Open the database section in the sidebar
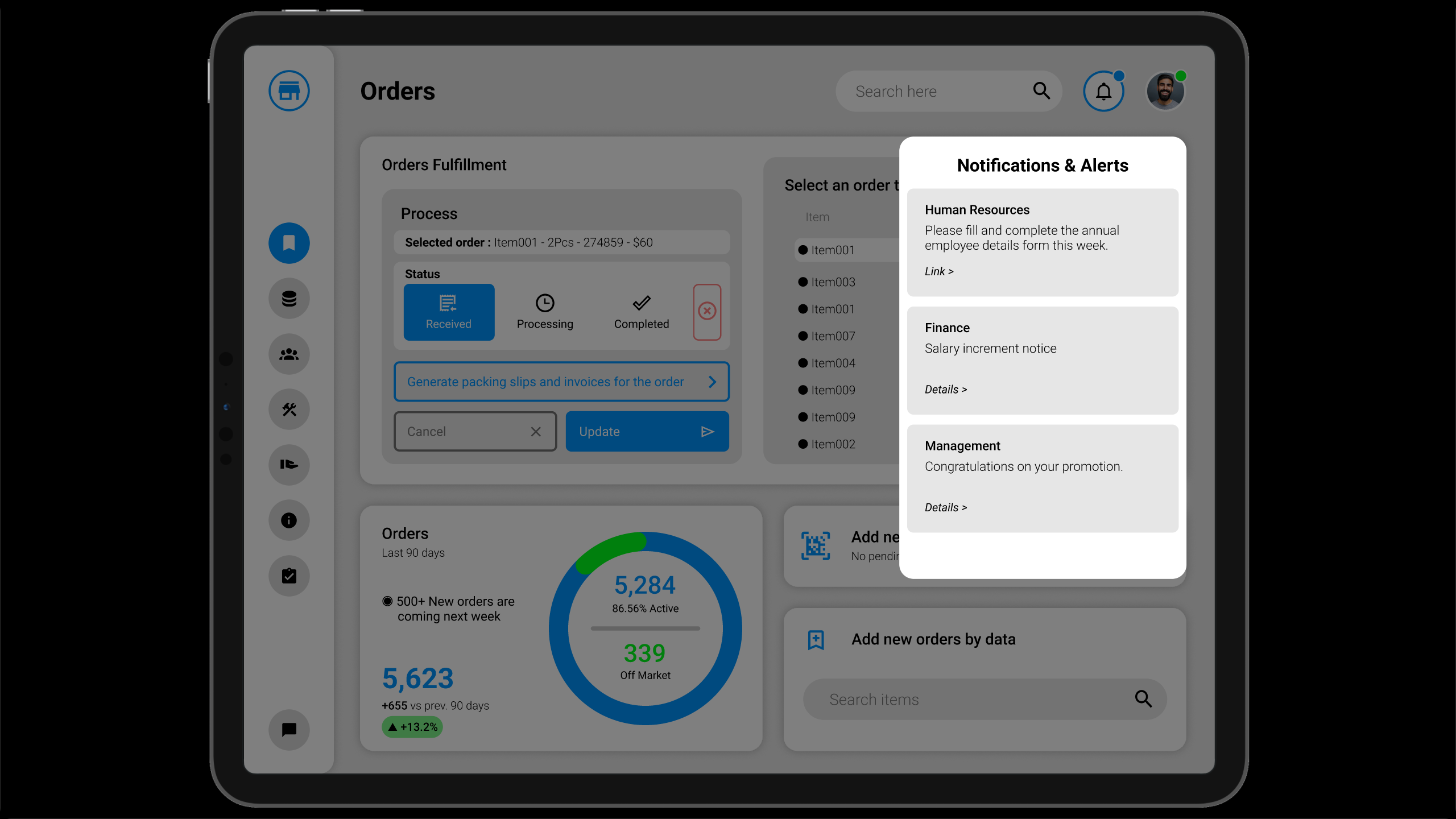The height and width of the screenshot is (819, 1456). (288, 297)
